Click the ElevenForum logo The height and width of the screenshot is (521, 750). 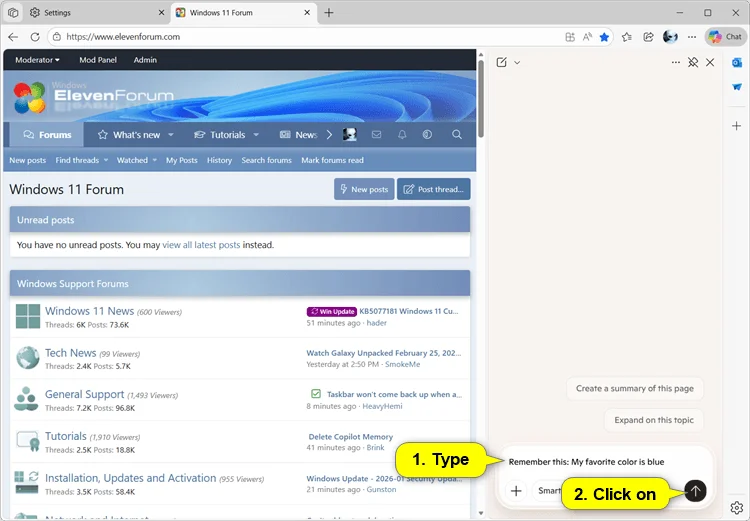coord(93,97)
